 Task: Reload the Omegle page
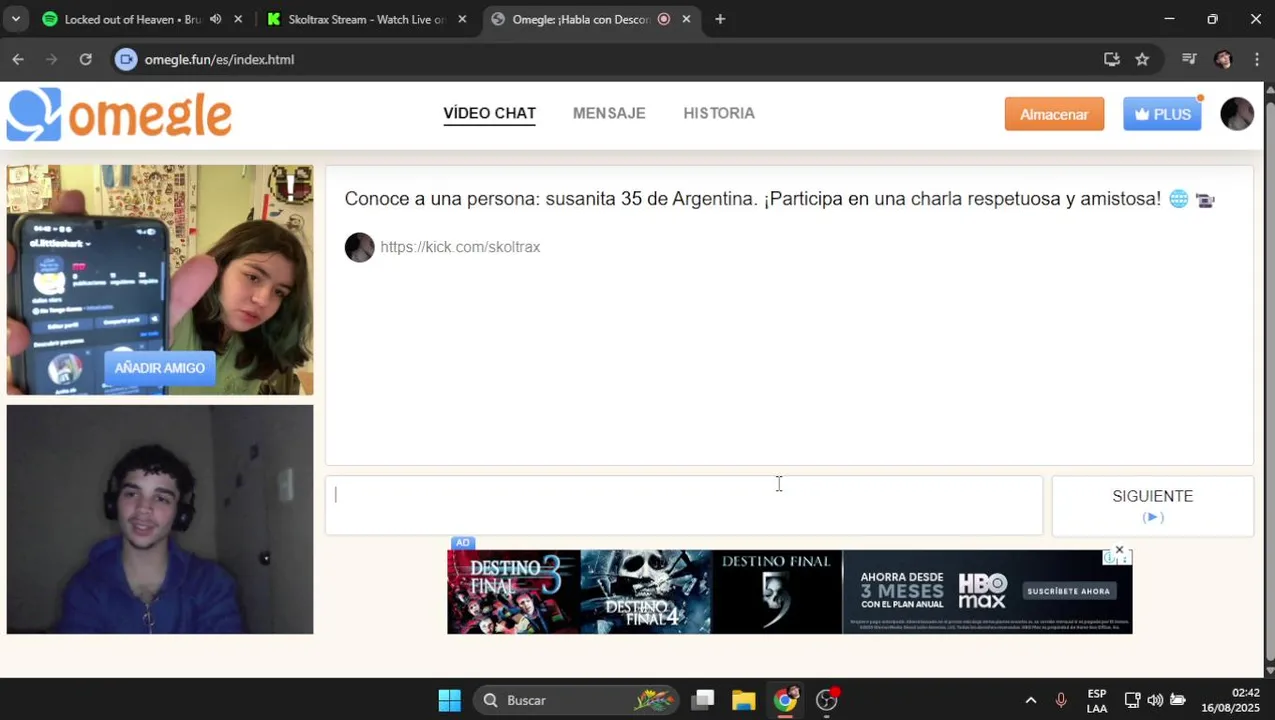click(86, 59)
